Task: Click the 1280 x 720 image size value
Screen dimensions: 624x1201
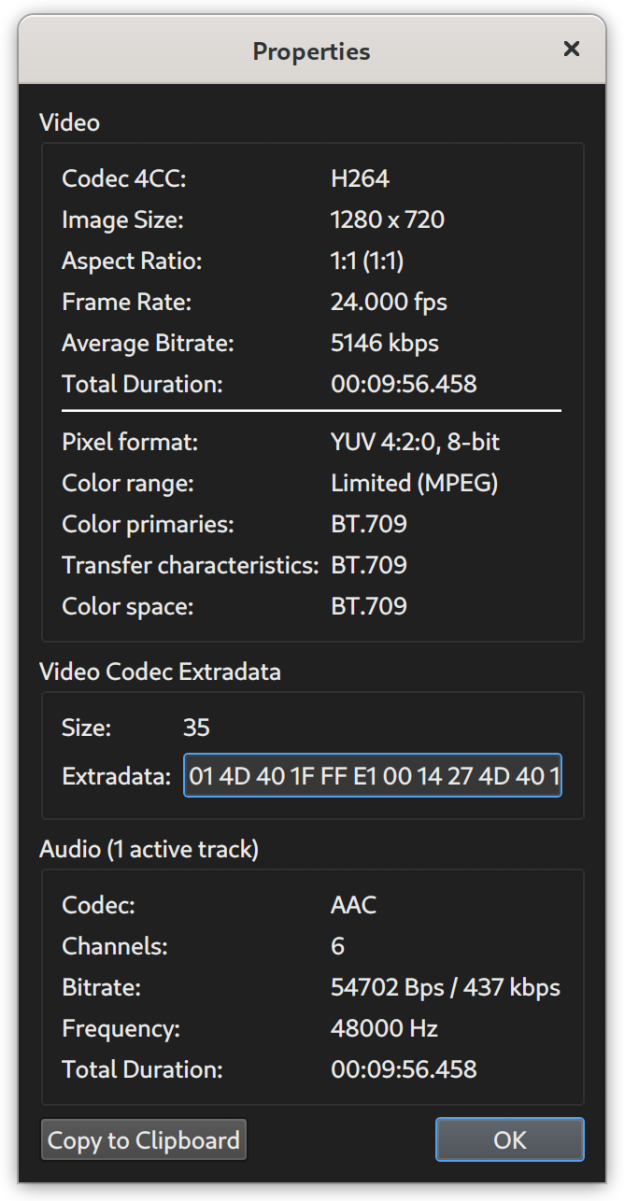Action: 387,220
